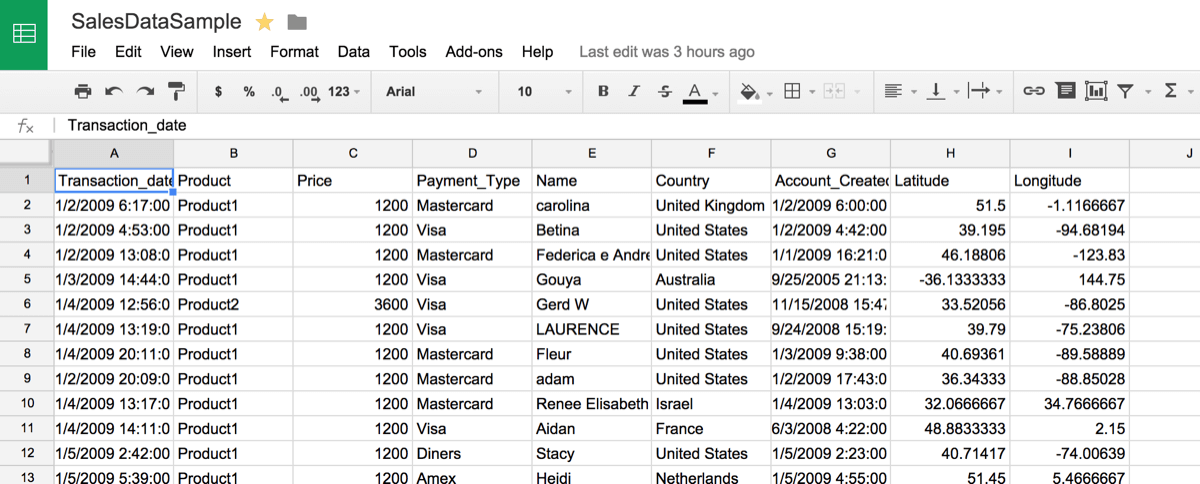Open the Sheets home icon
This screenshot has width=1200, height=484.
click(x=24, y=35)
